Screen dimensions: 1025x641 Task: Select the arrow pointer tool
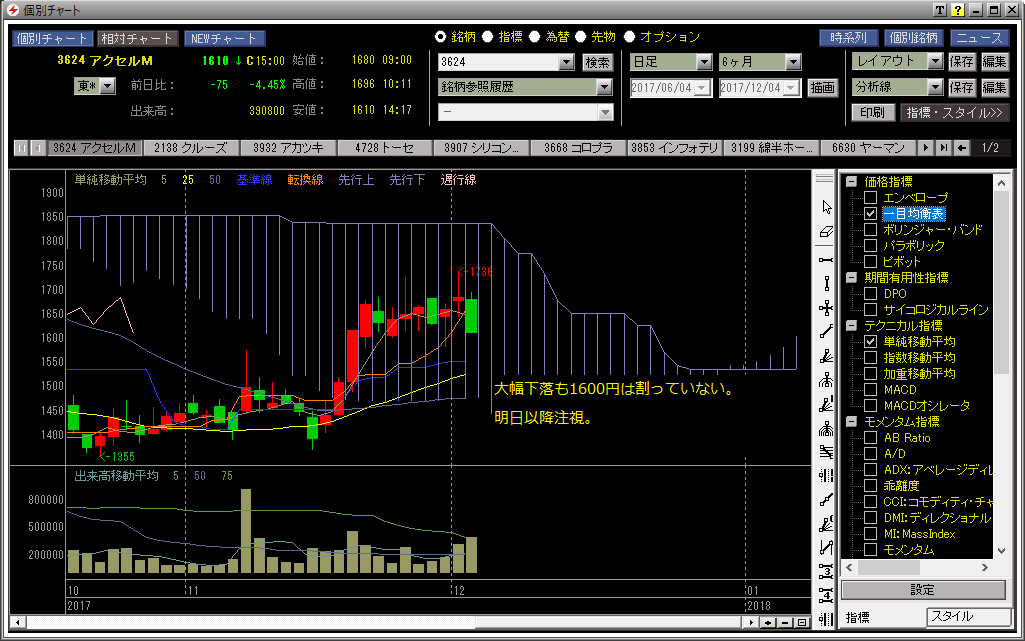pos(826,207)
